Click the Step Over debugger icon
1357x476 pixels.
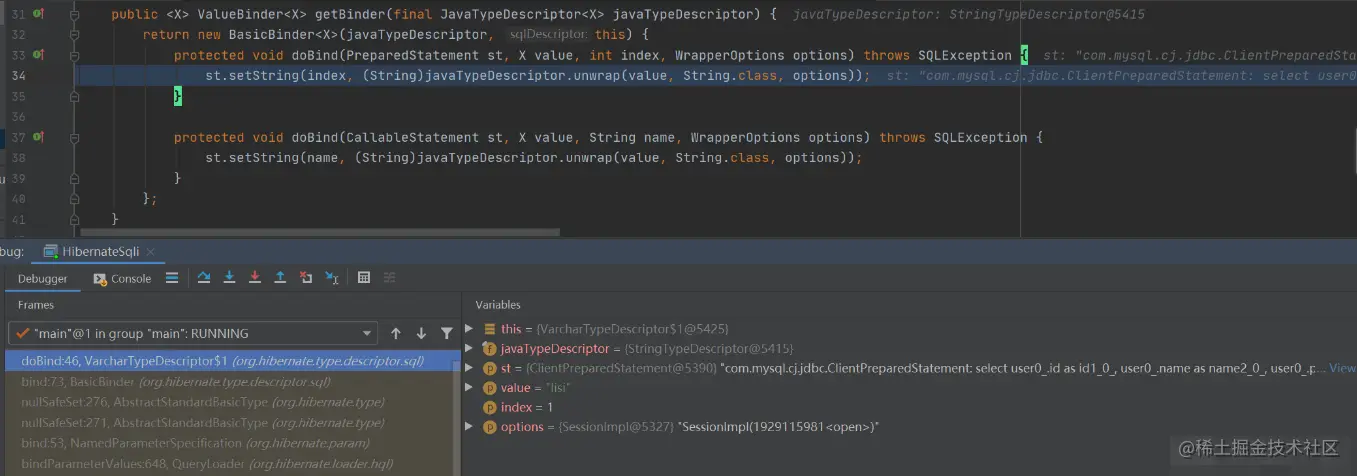click(204, 278)
